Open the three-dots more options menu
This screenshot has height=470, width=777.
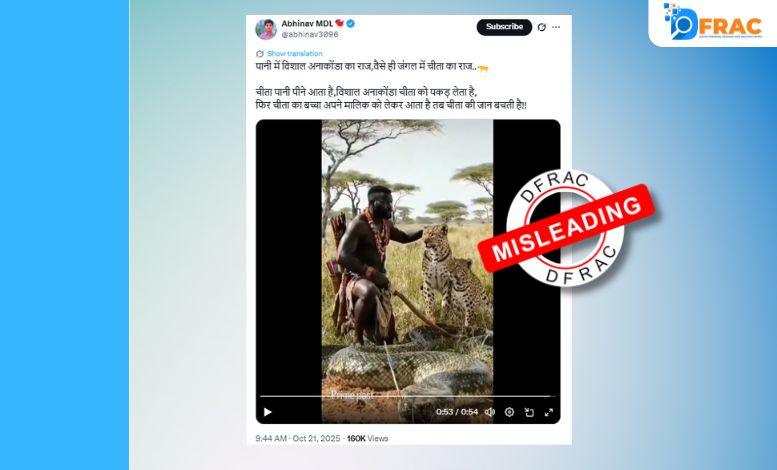(x=556, y=27)
